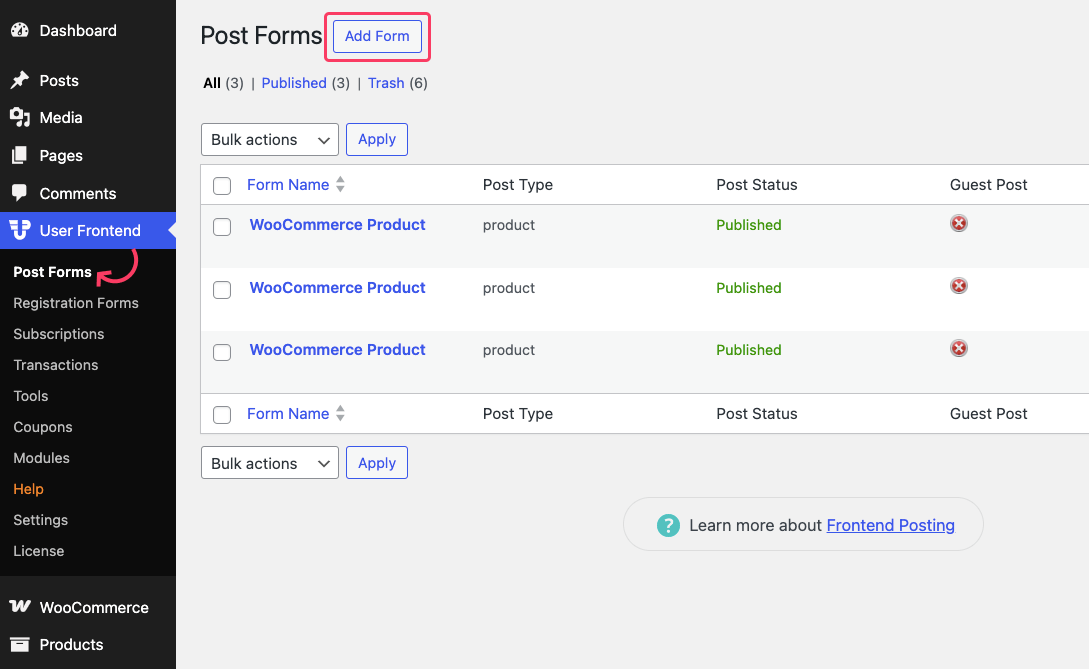Open Transactions submenu item
This screenshot has height=669, width=1089.
pyautogui.click(x=56, y=365)
